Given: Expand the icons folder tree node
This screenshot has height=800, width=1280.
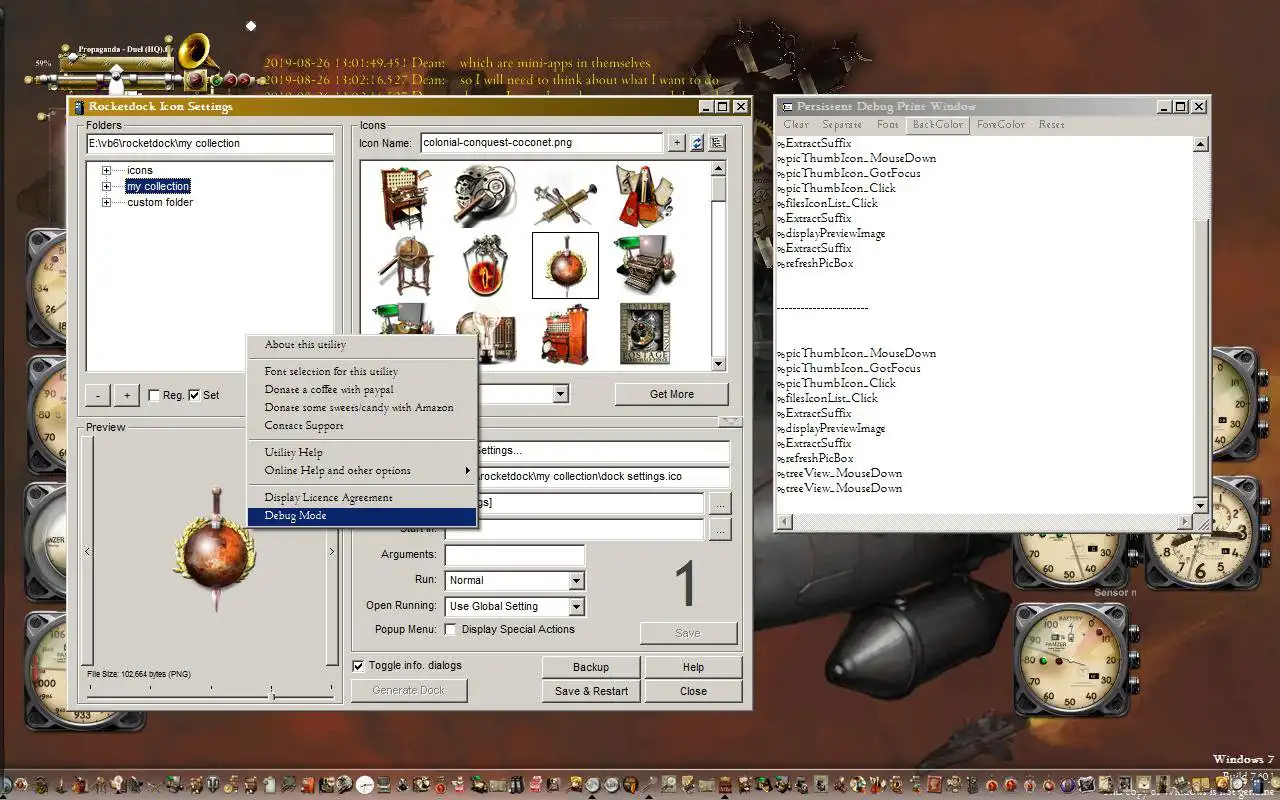Looking at the screenshot, I should point(106,171).
